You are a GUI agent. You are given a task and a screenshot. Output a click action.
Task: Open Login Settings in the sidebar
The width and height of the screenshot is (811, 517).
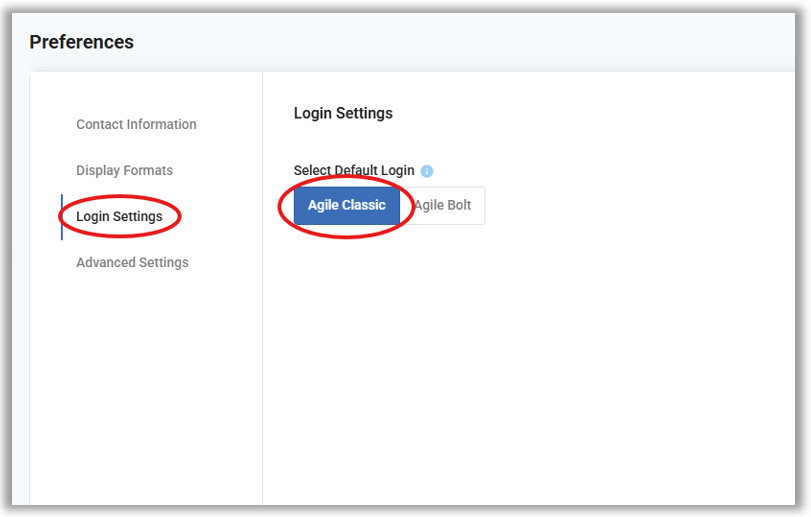[119, 216]
